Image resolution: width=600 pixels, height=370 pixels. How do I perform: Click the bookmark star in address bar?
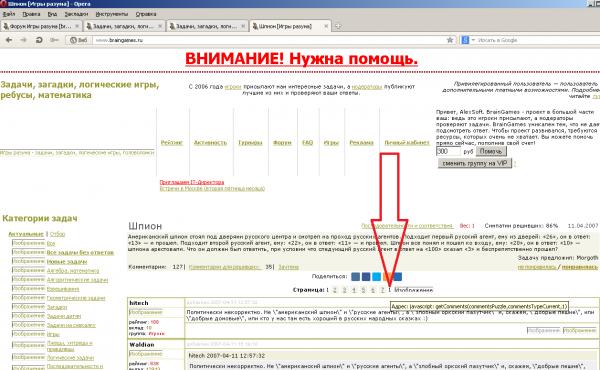450,40
